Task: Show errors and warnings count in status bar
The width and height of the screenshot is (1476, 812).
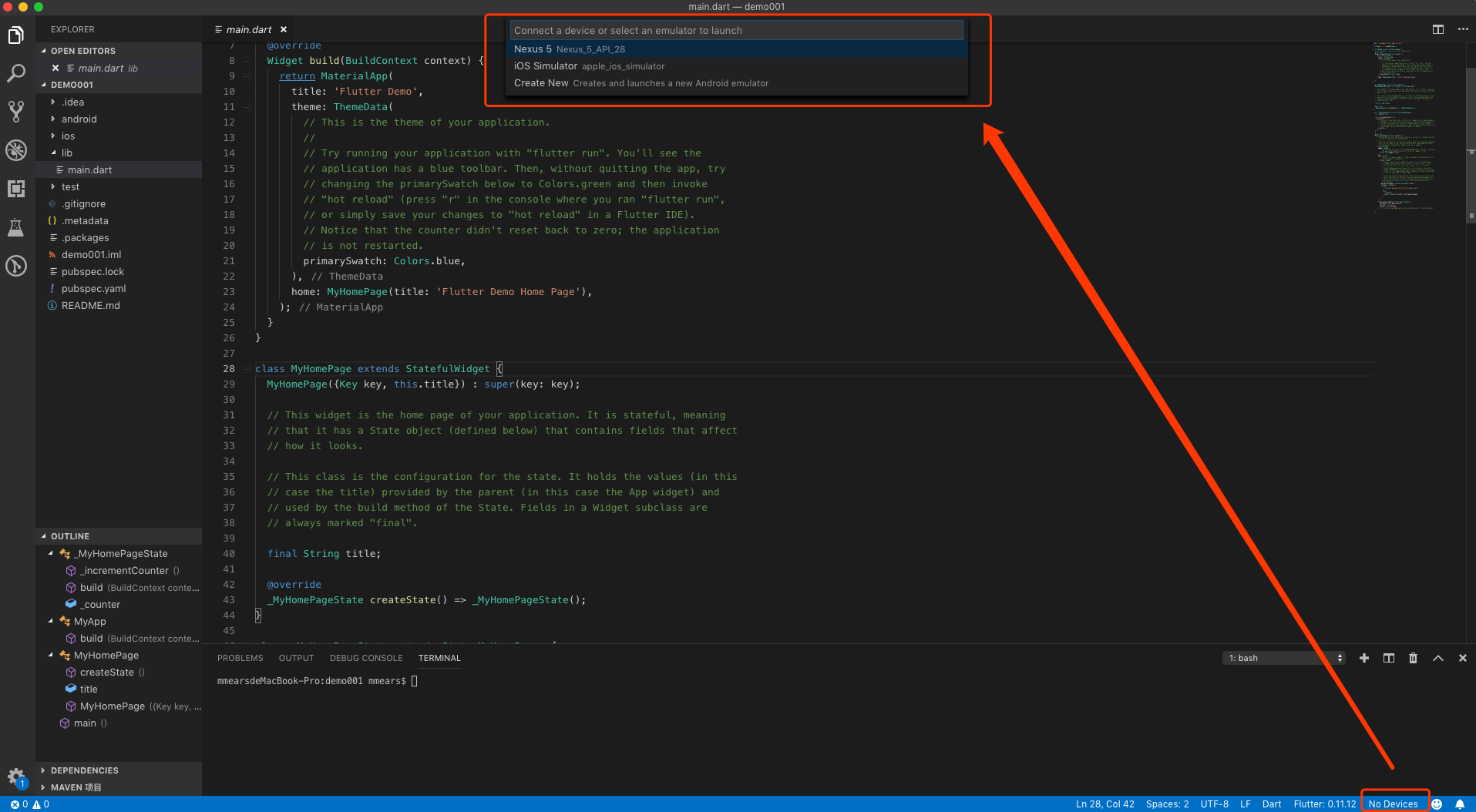Action: [30, 804]
